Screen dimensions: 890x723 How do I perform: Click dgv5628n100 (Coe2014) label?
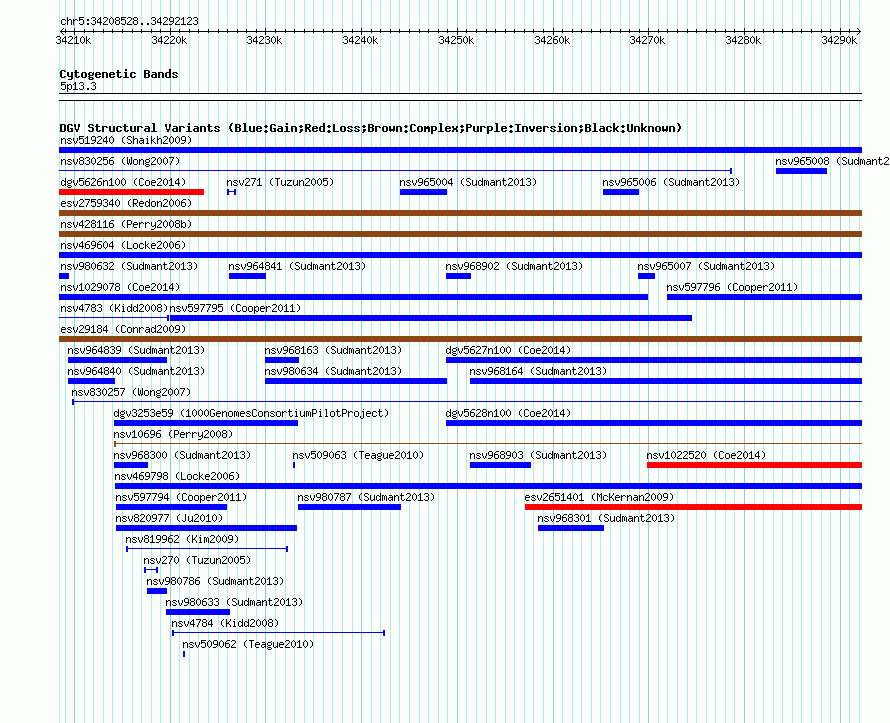509,413
